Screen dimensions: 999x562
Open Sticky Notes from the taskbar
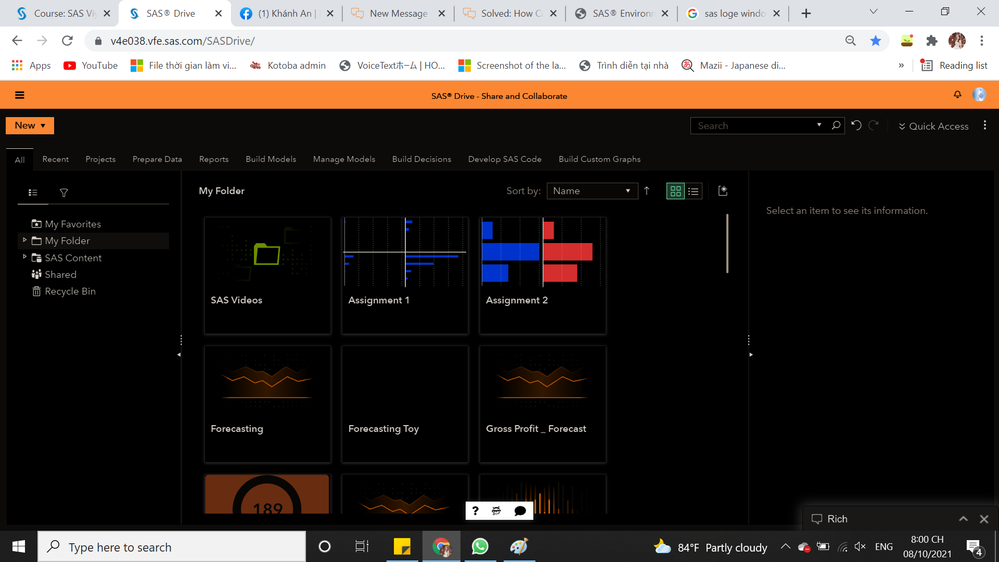(x=402, y=547)
